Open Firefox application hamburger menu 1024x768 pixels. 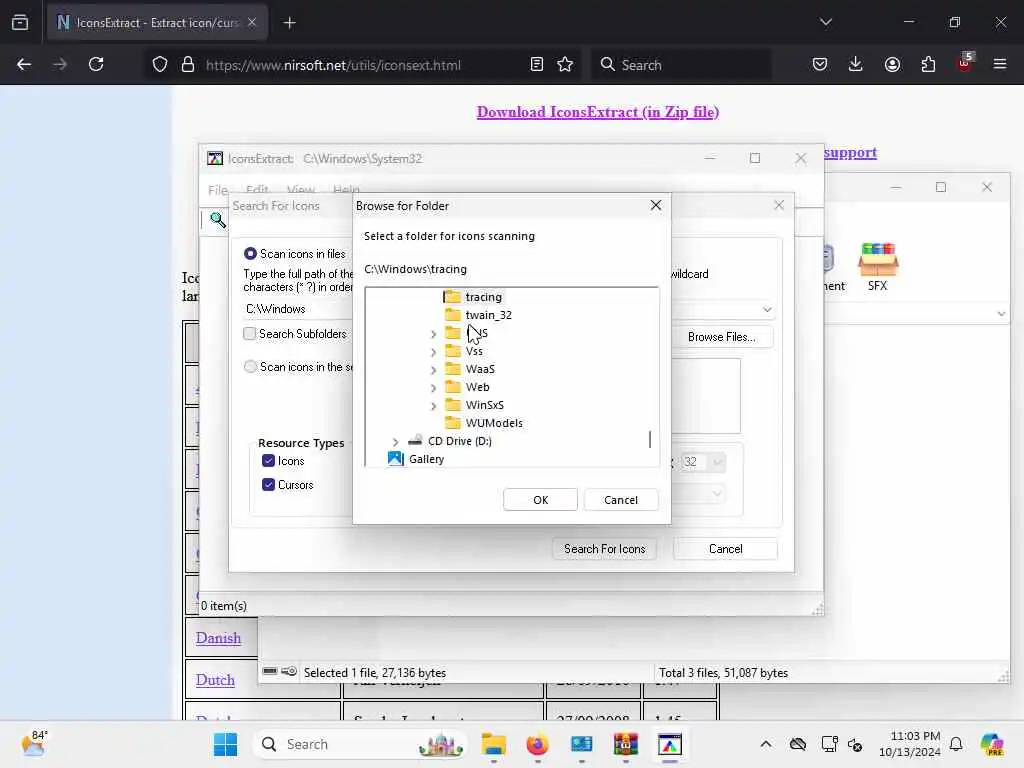[1000, 65]
